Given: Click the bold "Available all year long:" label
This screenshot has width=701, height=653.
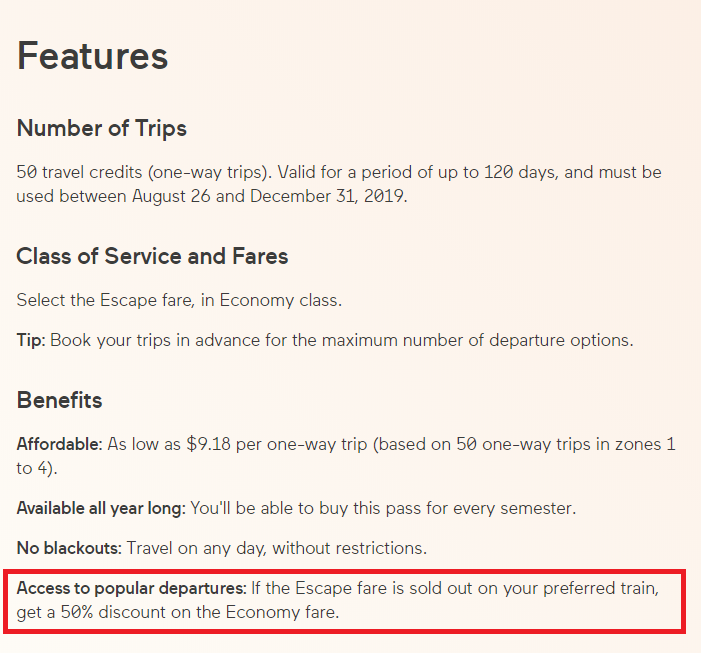Looking at the screenshot, I should [x=101, y=508].
